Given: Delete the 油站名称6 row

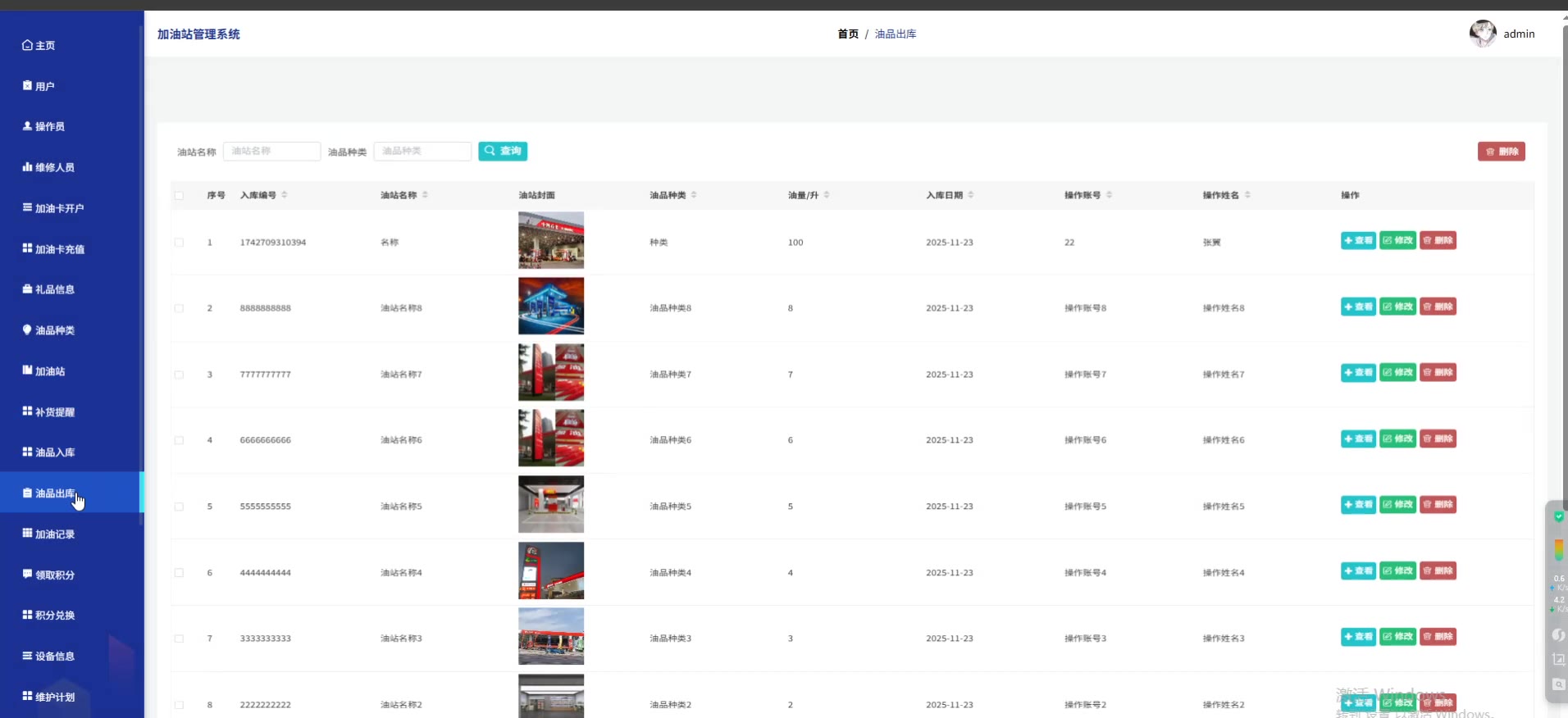Looking at the screenshot, I should click(1438, 439).
